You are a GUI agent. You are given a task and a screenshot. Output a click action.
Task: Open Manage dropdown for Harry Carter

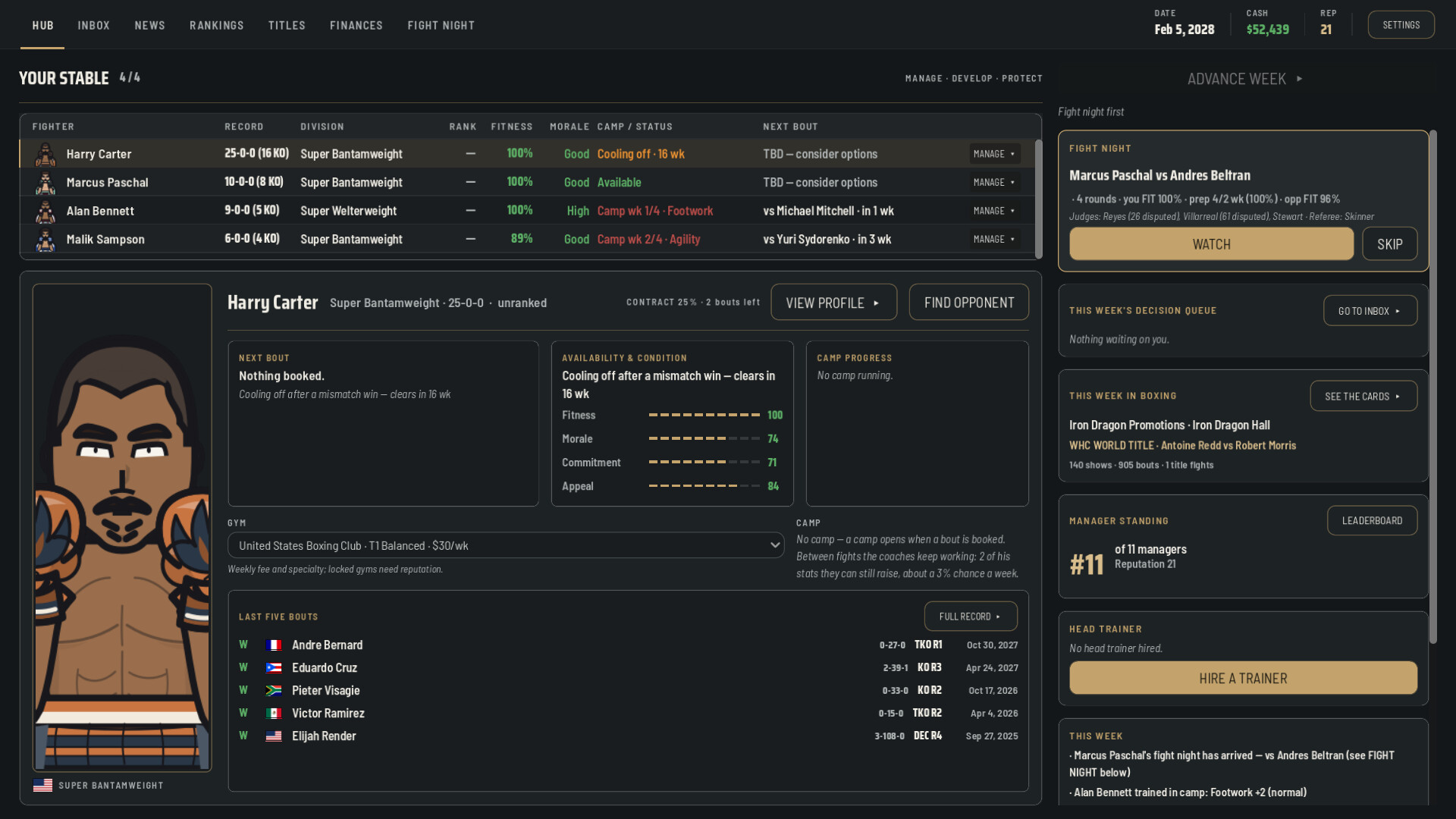click(x=994, y=154)
